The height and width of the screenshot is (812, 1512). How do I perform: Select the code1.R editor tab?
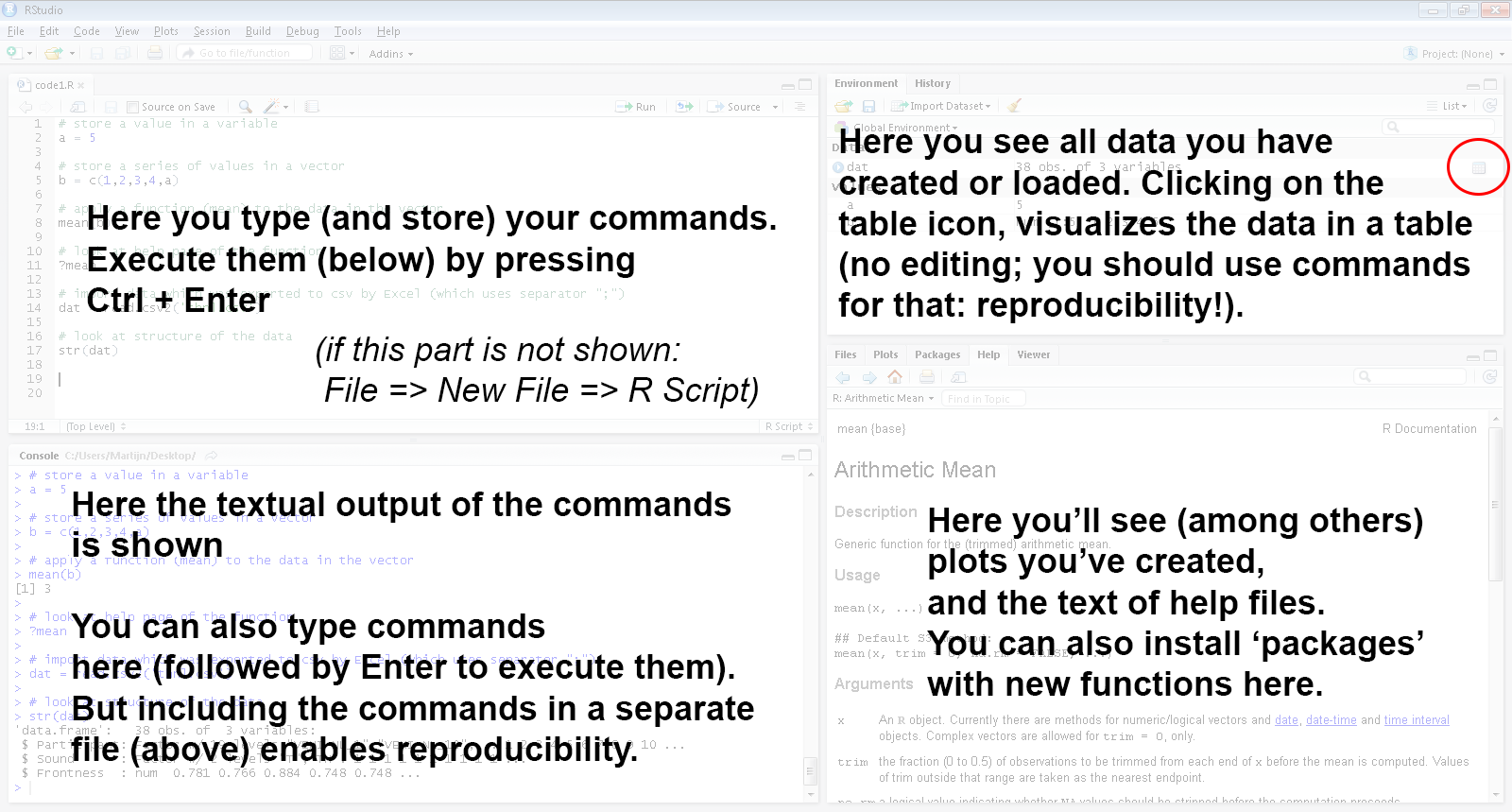coord(53,85)
